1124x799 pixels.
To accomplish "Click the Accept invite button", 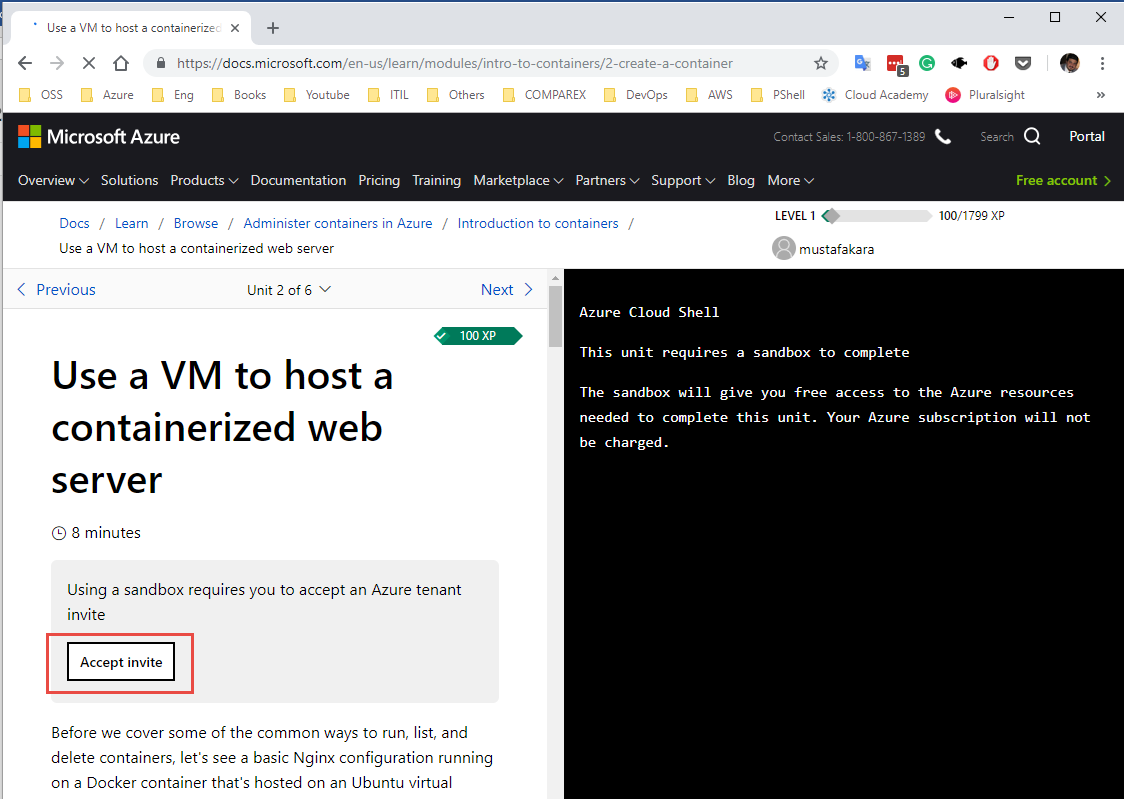I will [x=121, y=662].
